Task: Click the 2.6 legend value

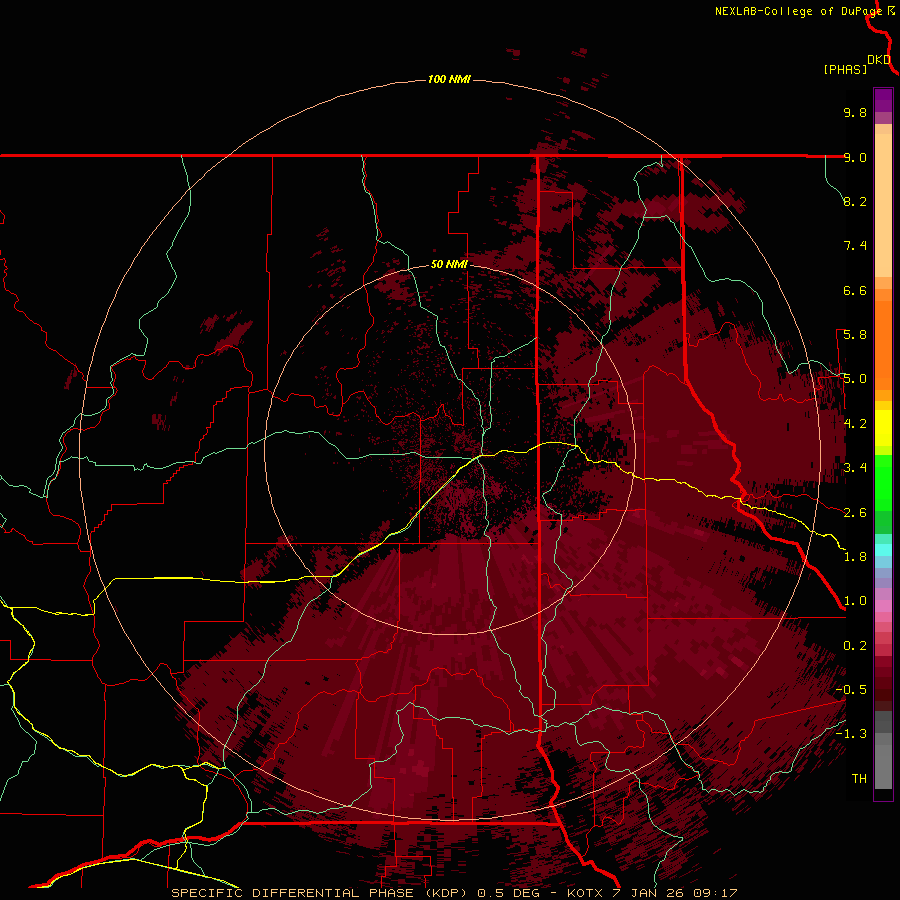Action: tap(855, 513)
